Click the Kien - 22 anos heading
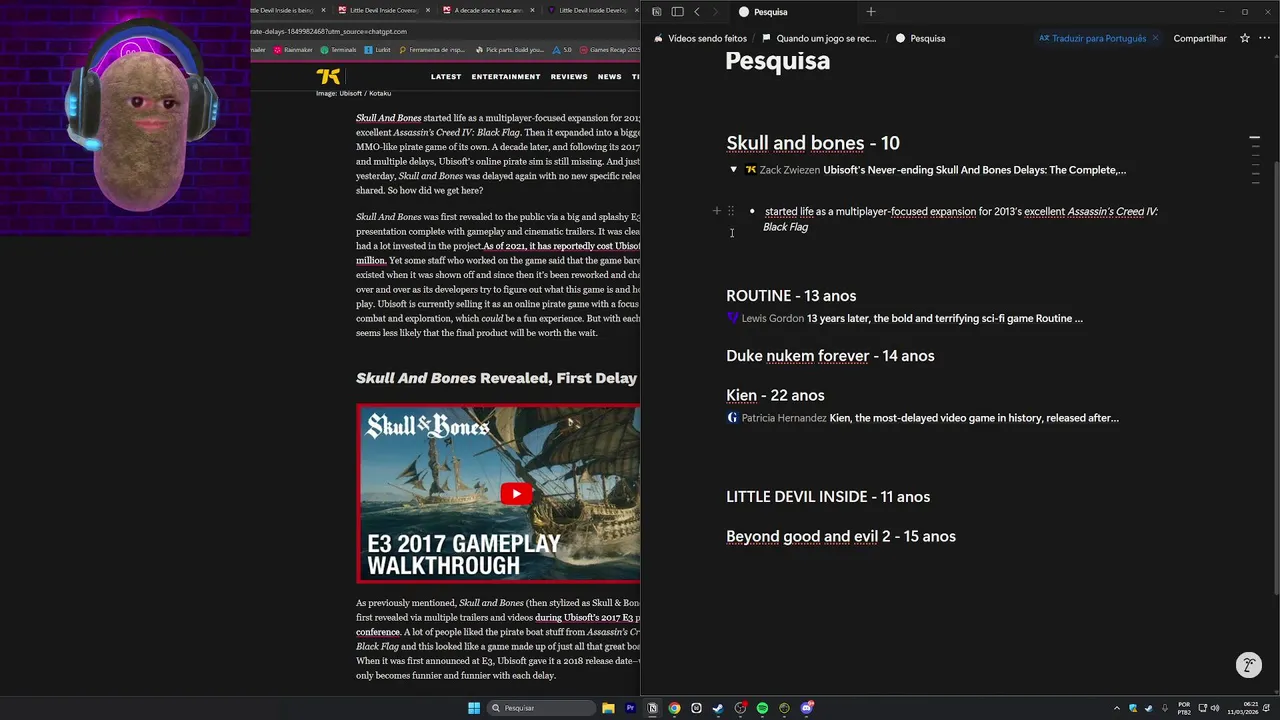 coord(775,396)
